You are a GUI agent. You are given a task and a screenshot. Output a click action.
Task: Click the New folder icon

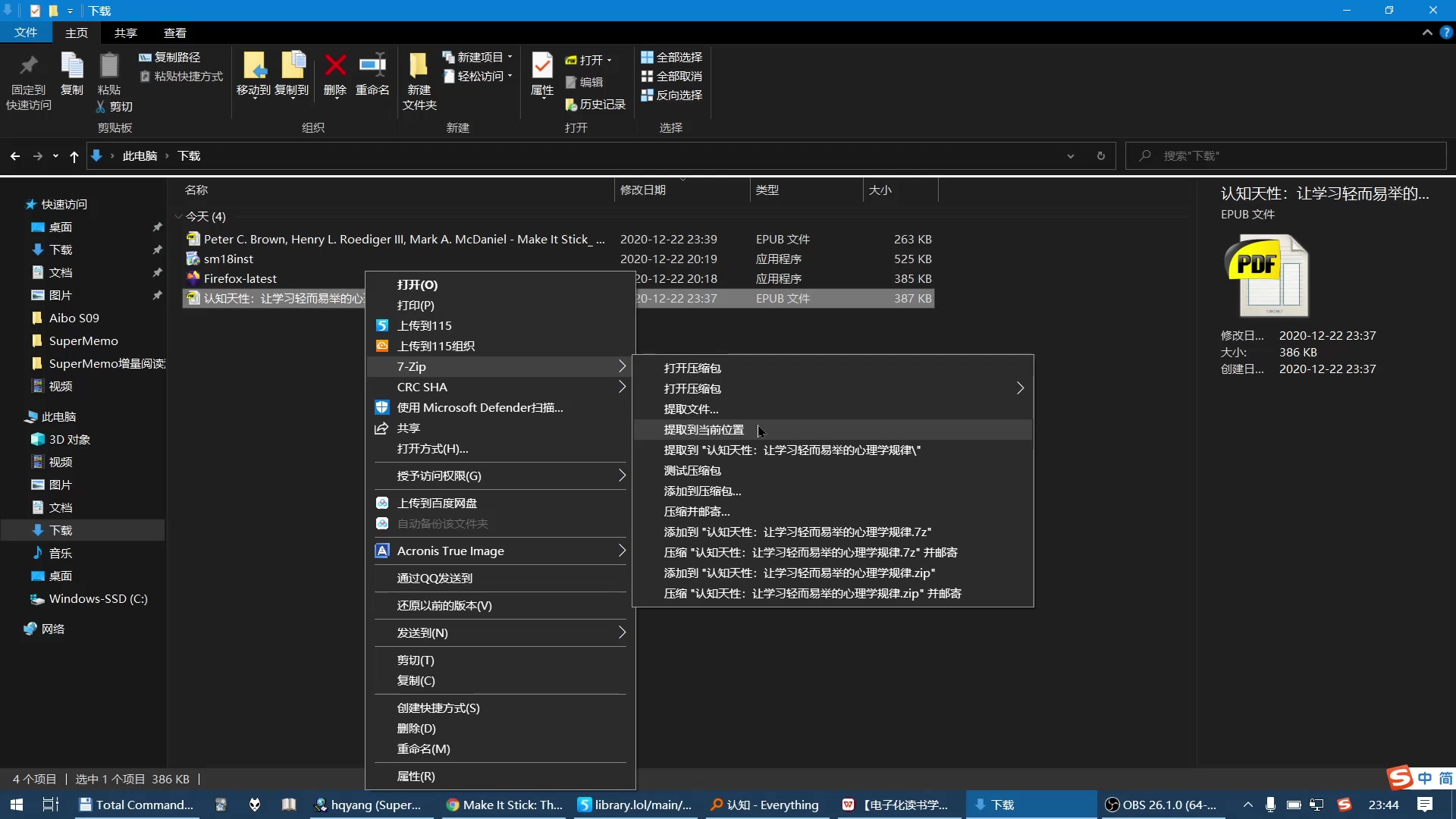pyautogui.click(x=419, y=67)
